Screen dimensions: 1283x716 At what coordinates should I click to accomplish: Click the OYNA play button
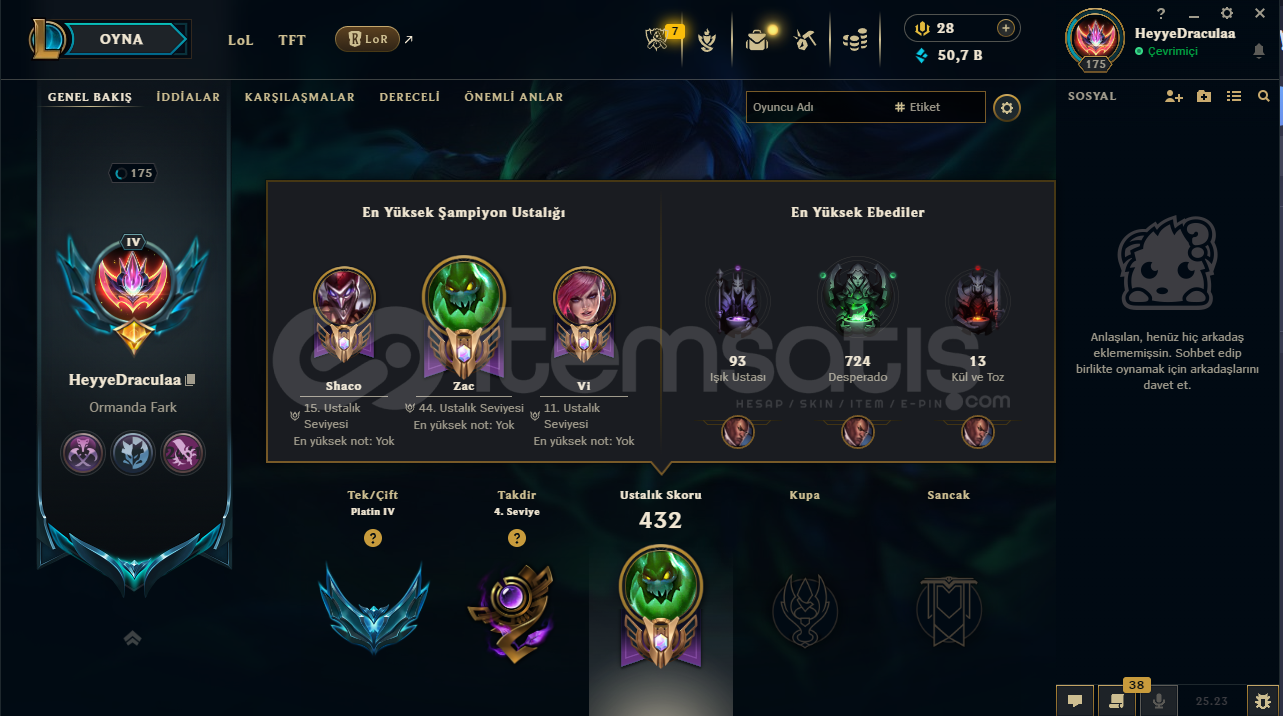[123, 40]
